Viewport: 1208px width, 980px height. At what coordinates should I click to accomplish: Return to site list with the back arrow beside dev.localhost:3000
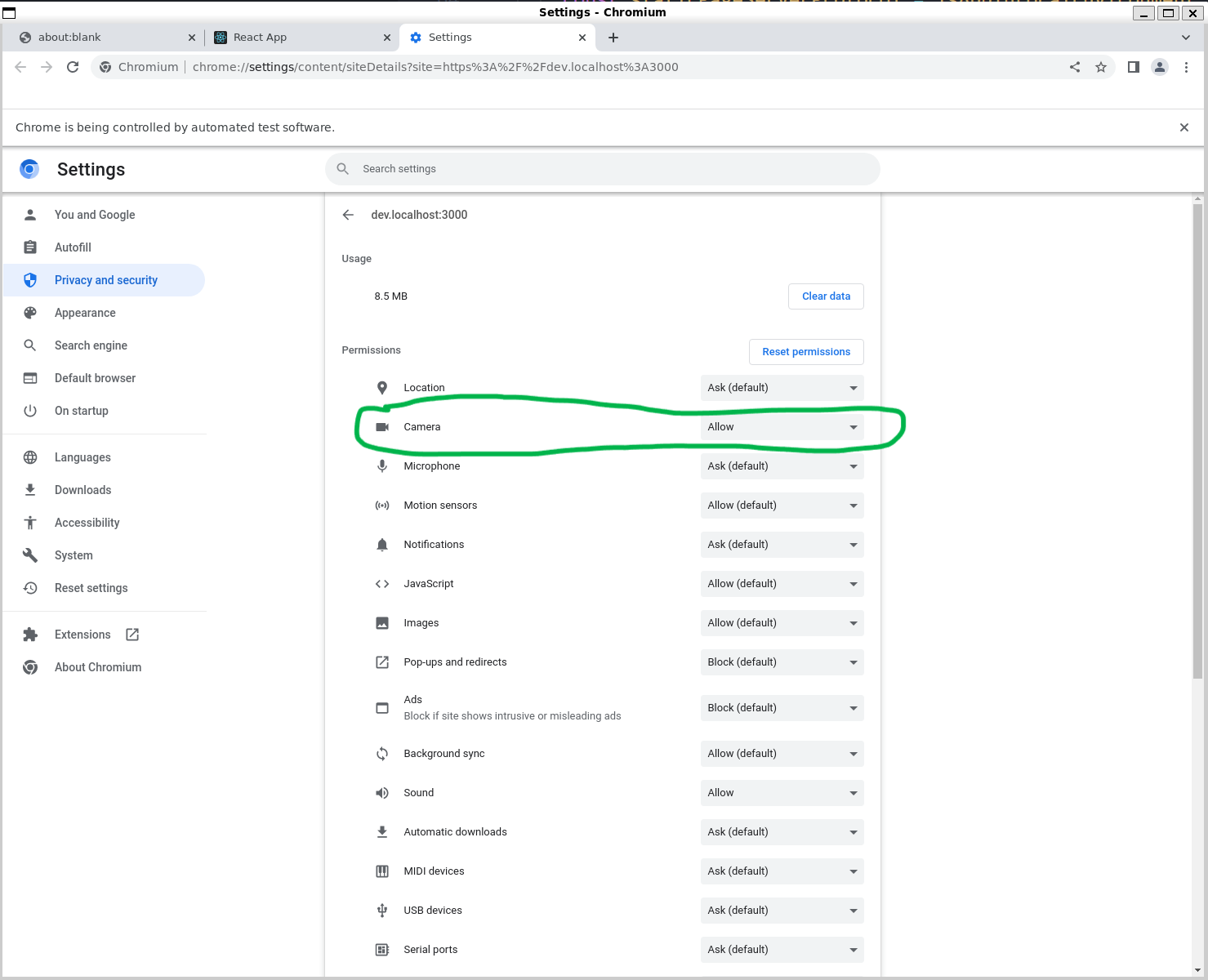coord(349,215)
